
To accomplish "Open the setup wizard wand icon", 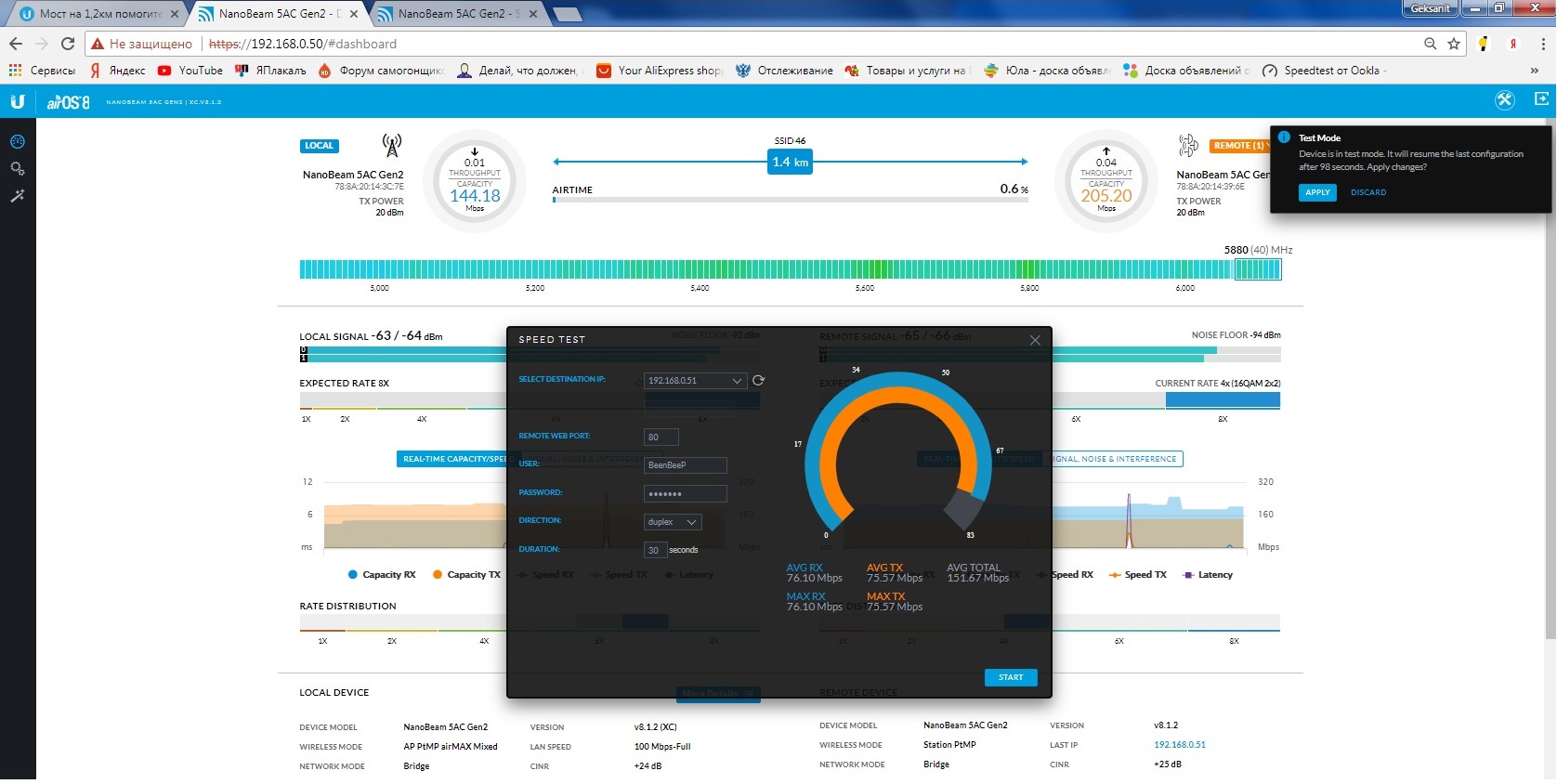I will pos(17,196).
